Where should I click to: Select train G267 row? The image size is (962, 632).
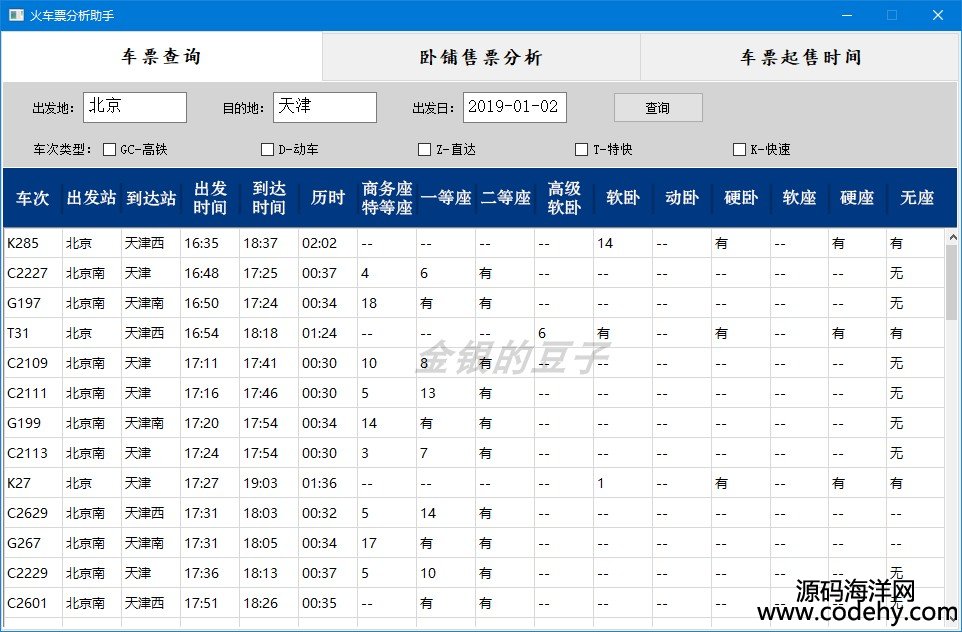click(x=474, y=544)
